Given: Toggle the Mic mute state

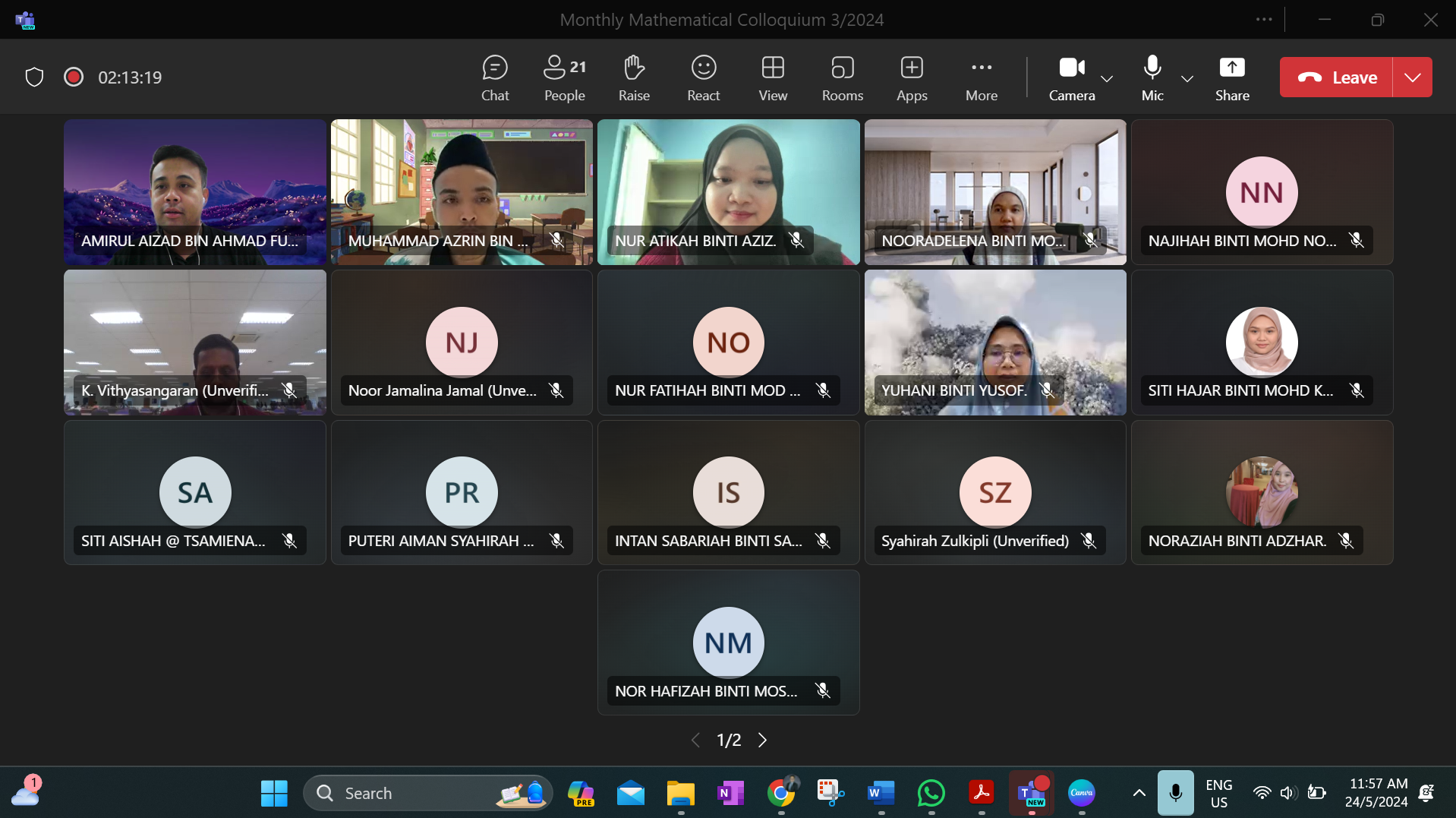Looking at the screenshot, I should coord(1152,77).
